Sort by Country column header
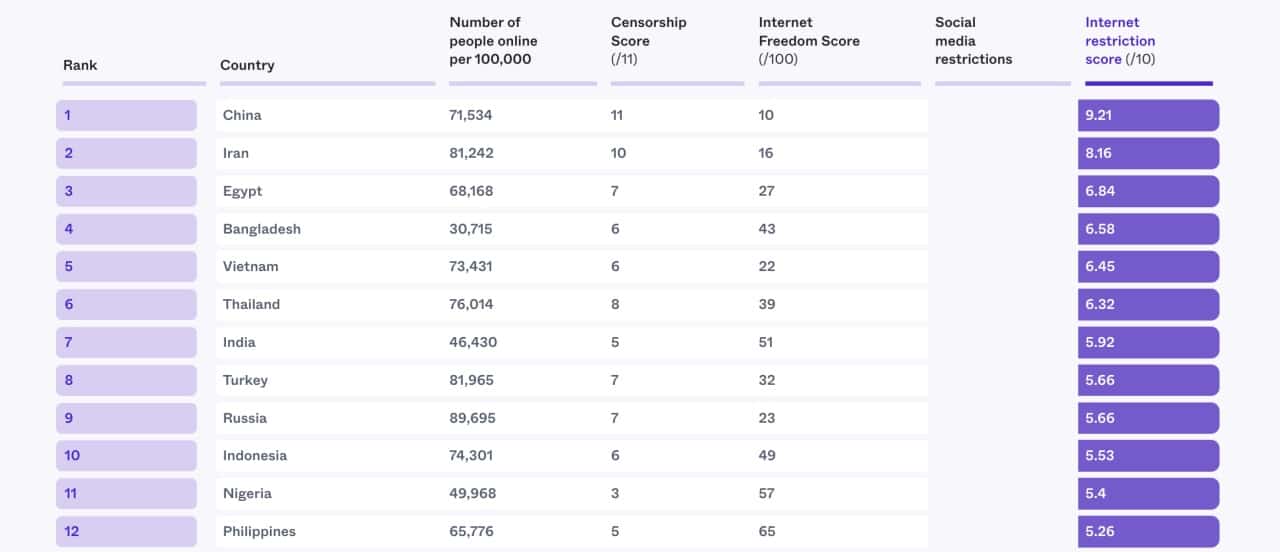1280x552 pixels. coord(247,65)
